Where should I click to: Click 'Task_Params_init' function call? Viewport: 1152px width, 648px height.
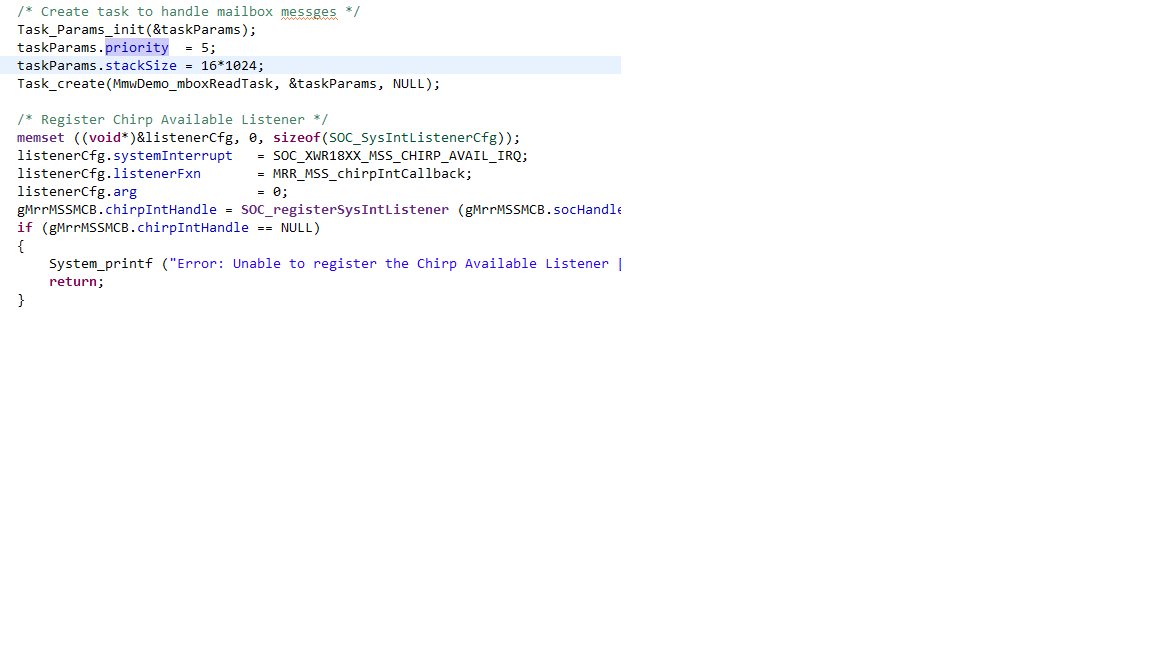(x=81, y=30)
